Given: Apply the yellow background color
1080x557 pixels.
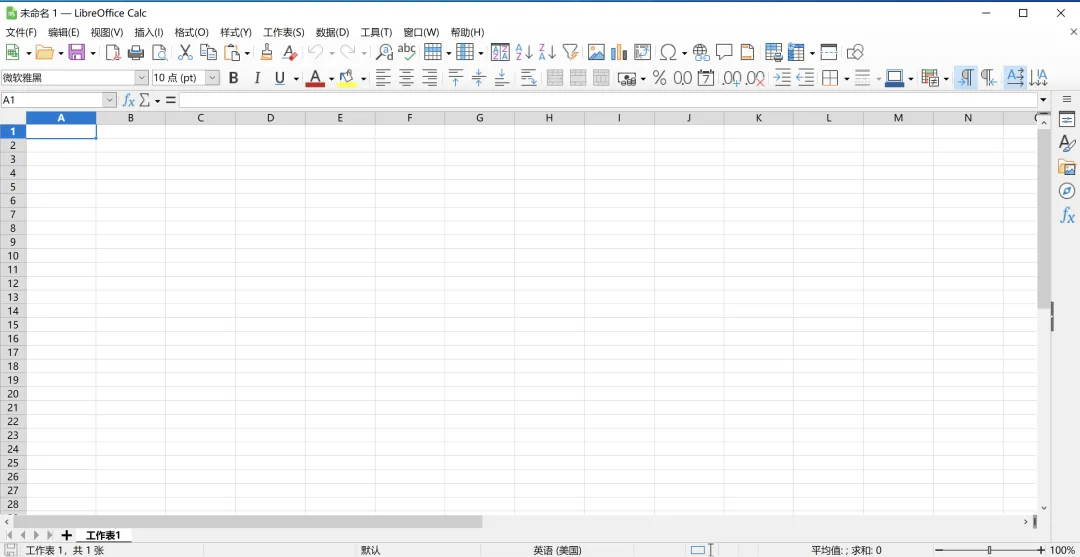Looking at the screenshot, I should [x=347, y=78].
